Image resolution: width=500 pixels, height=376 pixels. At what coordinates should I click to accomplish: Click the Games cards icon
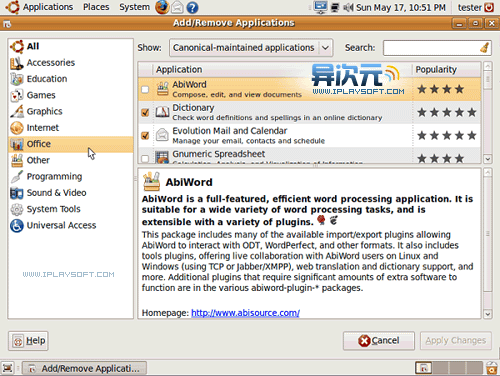[17, 95]
